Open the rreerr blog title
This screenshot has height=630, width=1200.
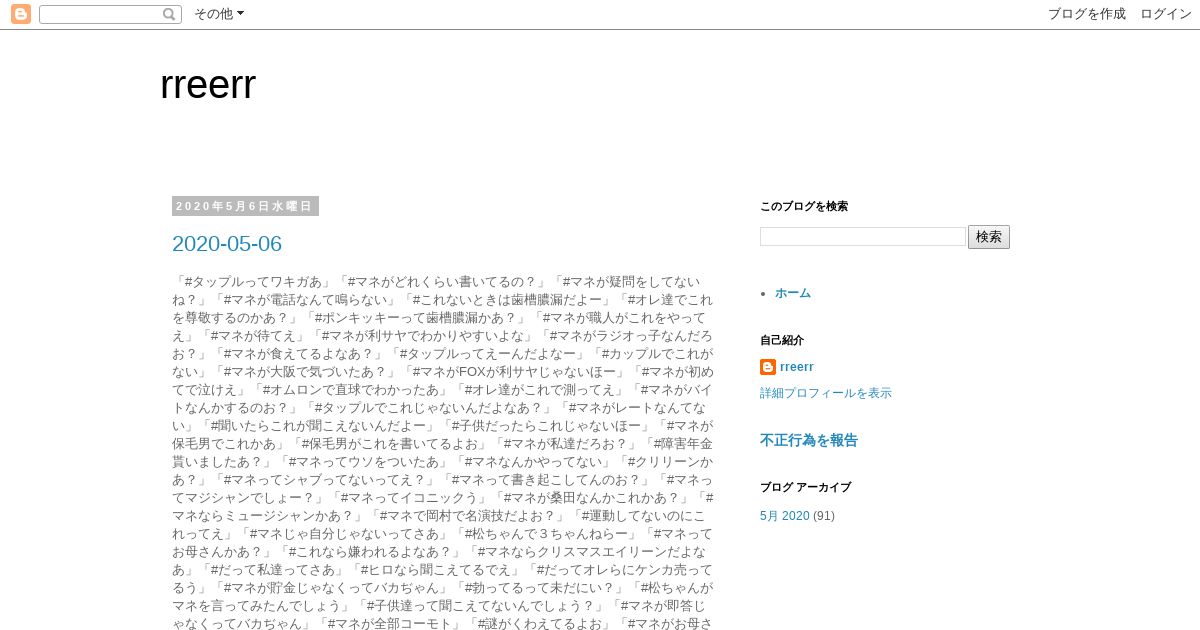208,85
